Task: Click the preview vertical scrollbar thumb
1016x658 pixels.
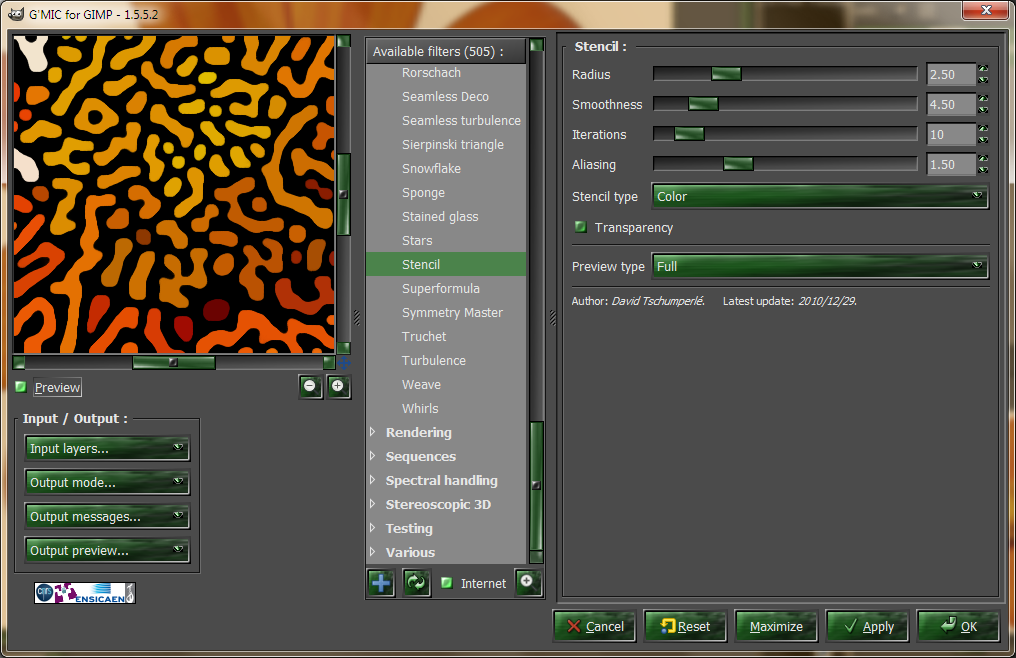Action: click(x=343, y=194)
